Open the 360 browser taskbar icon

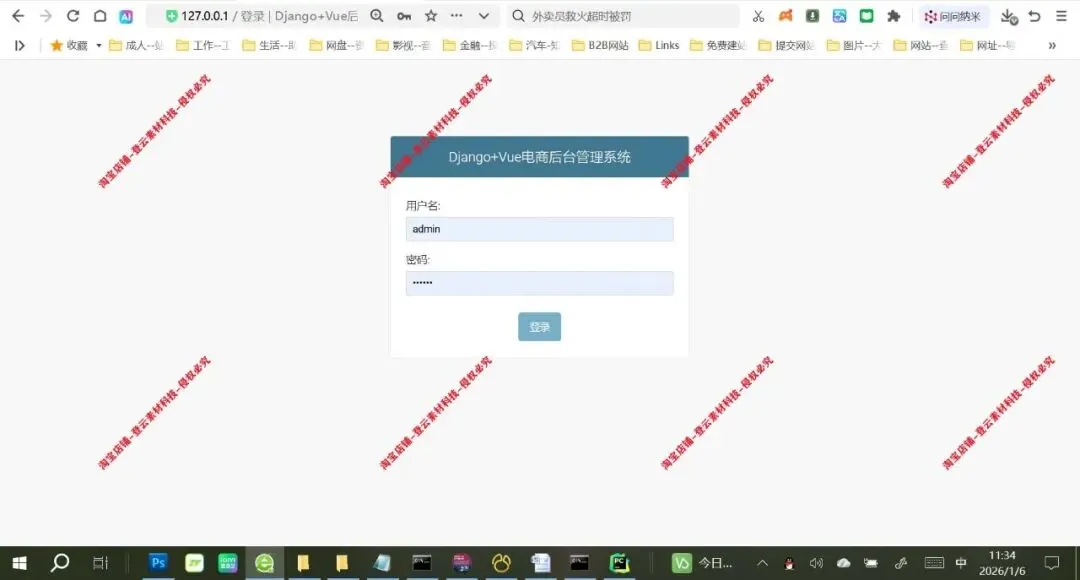pyautogui.click(x=264, y=563)
